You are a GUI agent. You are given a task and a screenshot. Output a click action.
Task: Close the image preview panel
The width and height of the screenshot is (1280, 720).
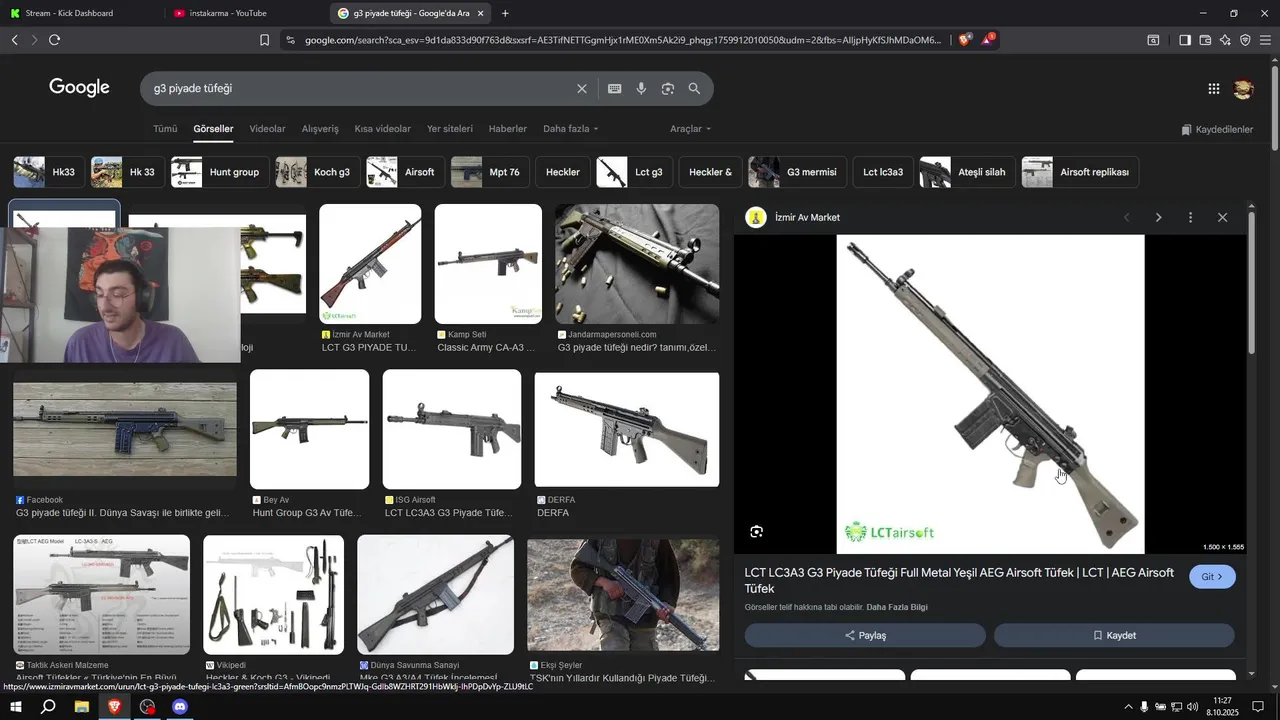point(1222,218)
